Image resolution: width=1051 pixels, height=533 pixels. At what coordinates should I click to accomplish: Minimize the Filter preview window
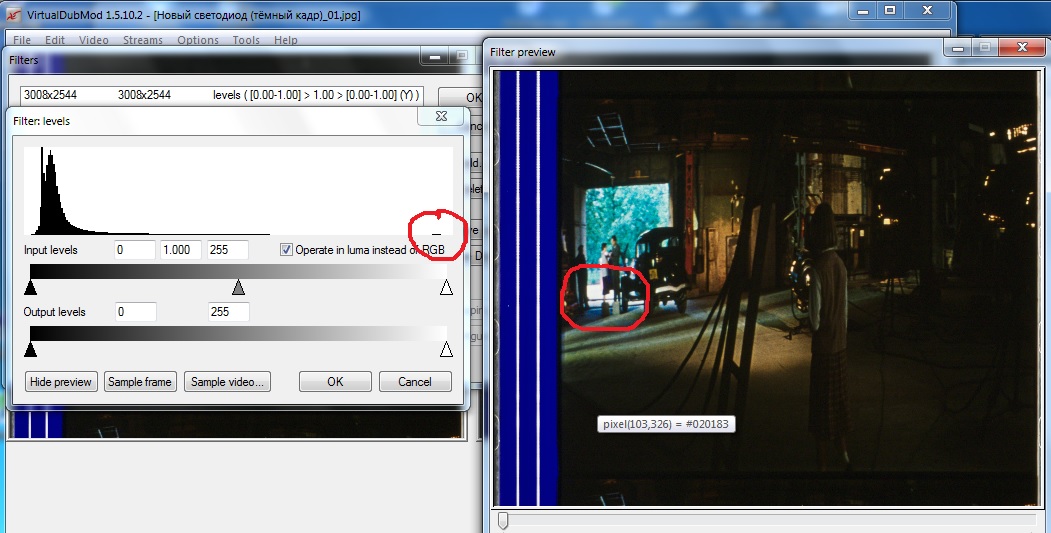[958, 47]
